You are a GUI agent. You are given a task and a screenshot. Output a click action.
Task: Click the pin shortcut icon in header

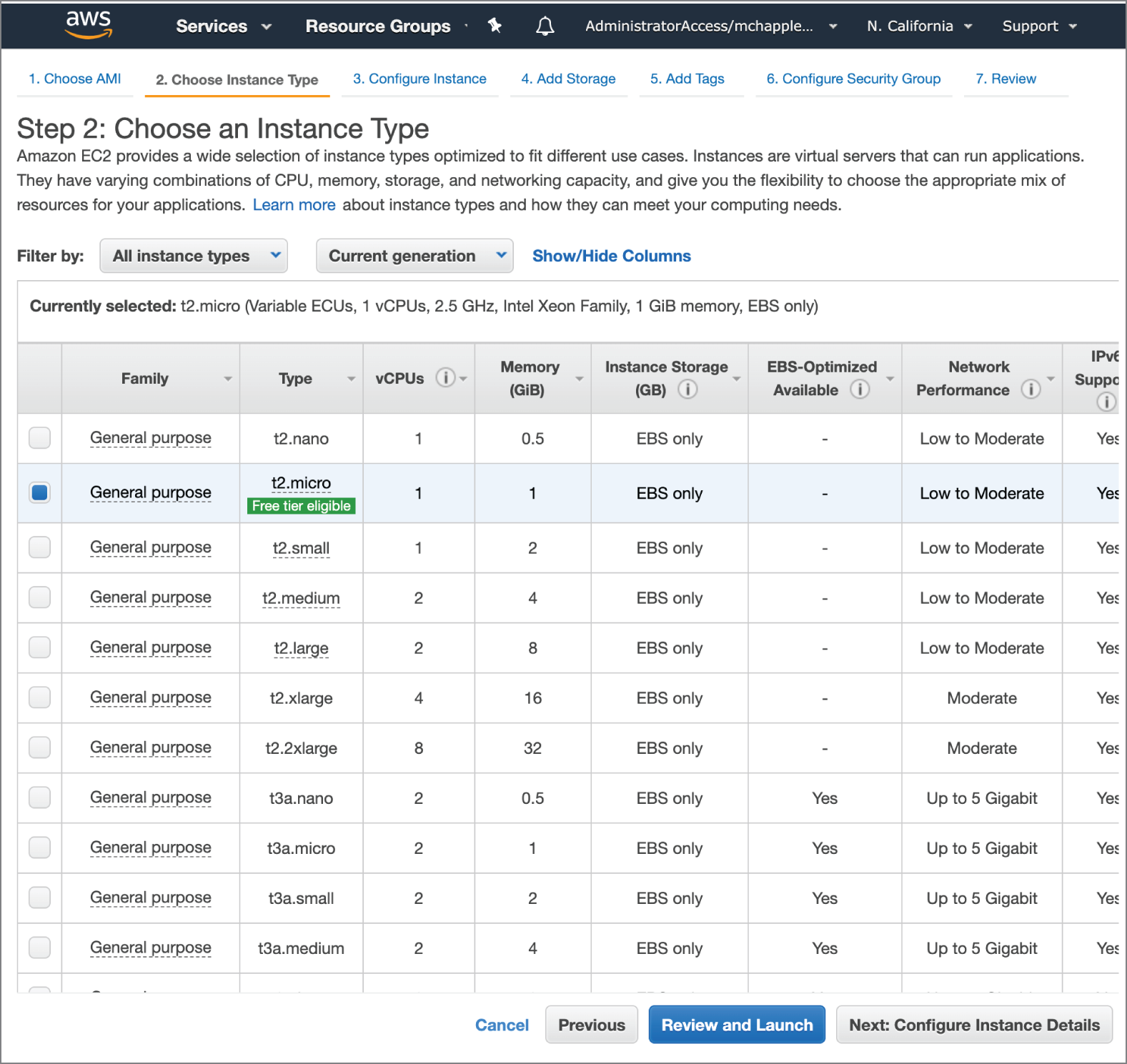(x=495, y=26)
